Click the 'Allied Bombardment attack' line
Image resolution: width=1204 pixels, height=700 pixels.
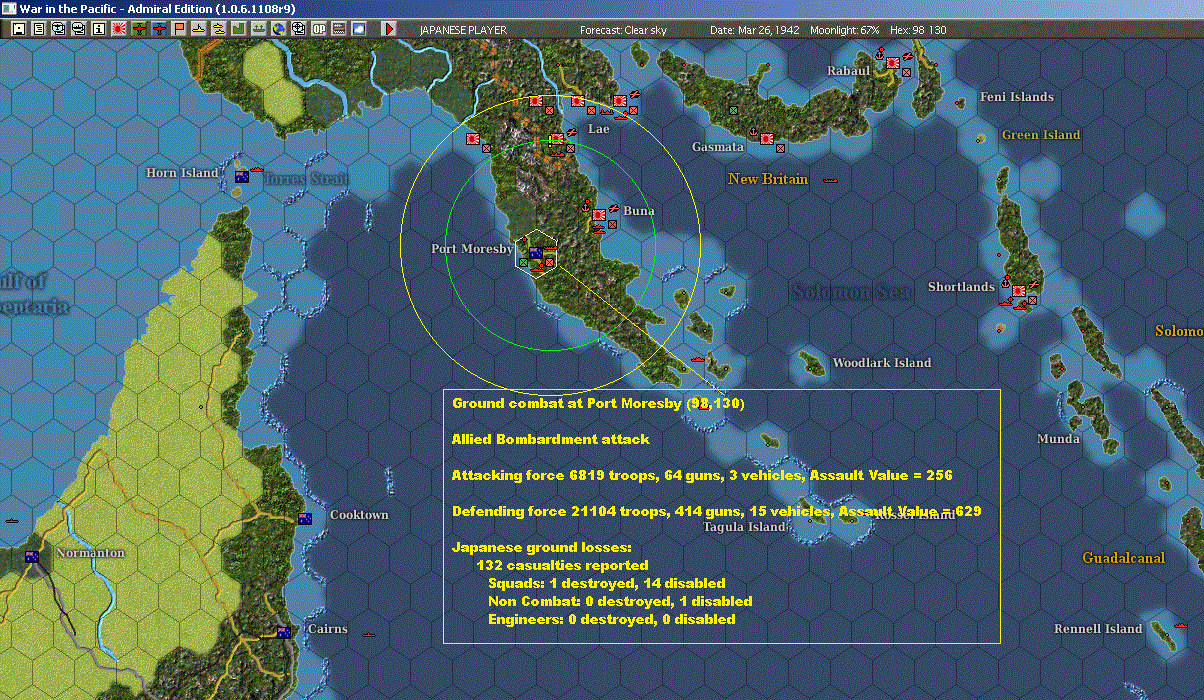[551, 439]
